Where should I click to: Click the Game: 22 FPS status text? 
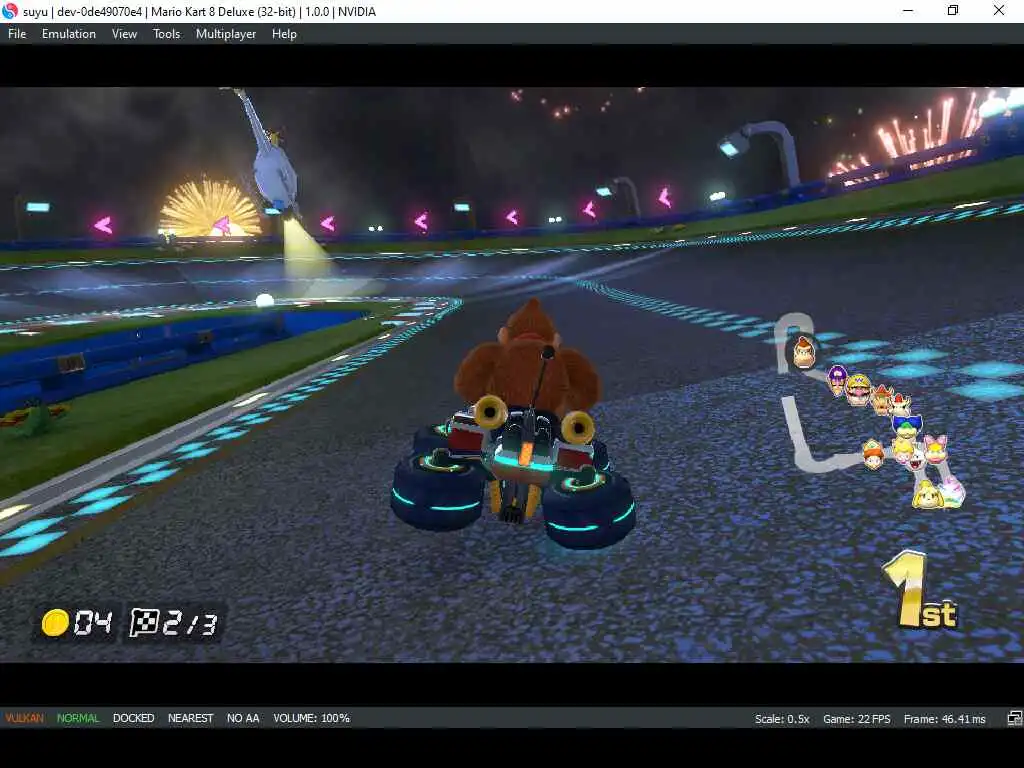856,719
